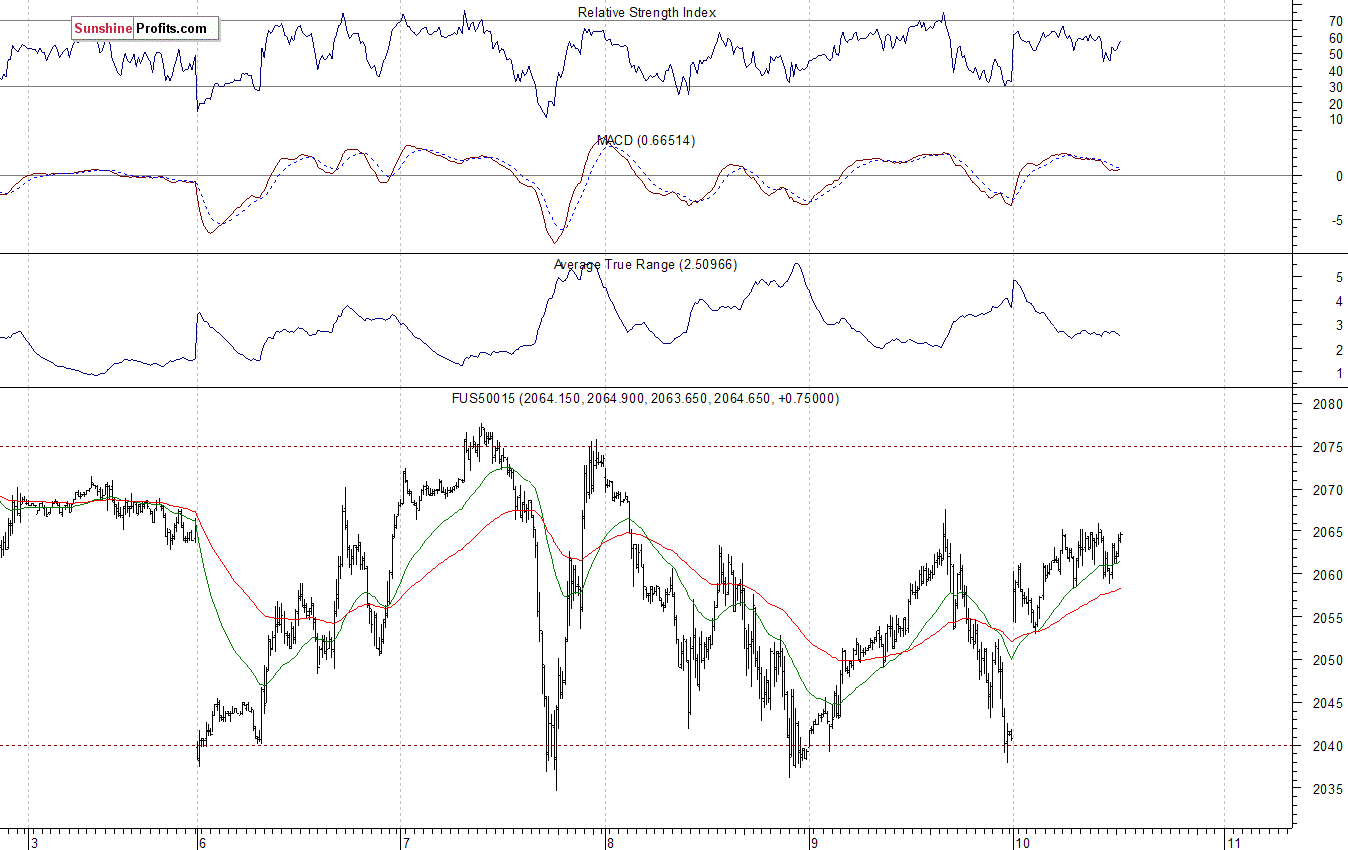
Task: Select the MACD (0.66514) label
Action: click(x=646, y=141)
